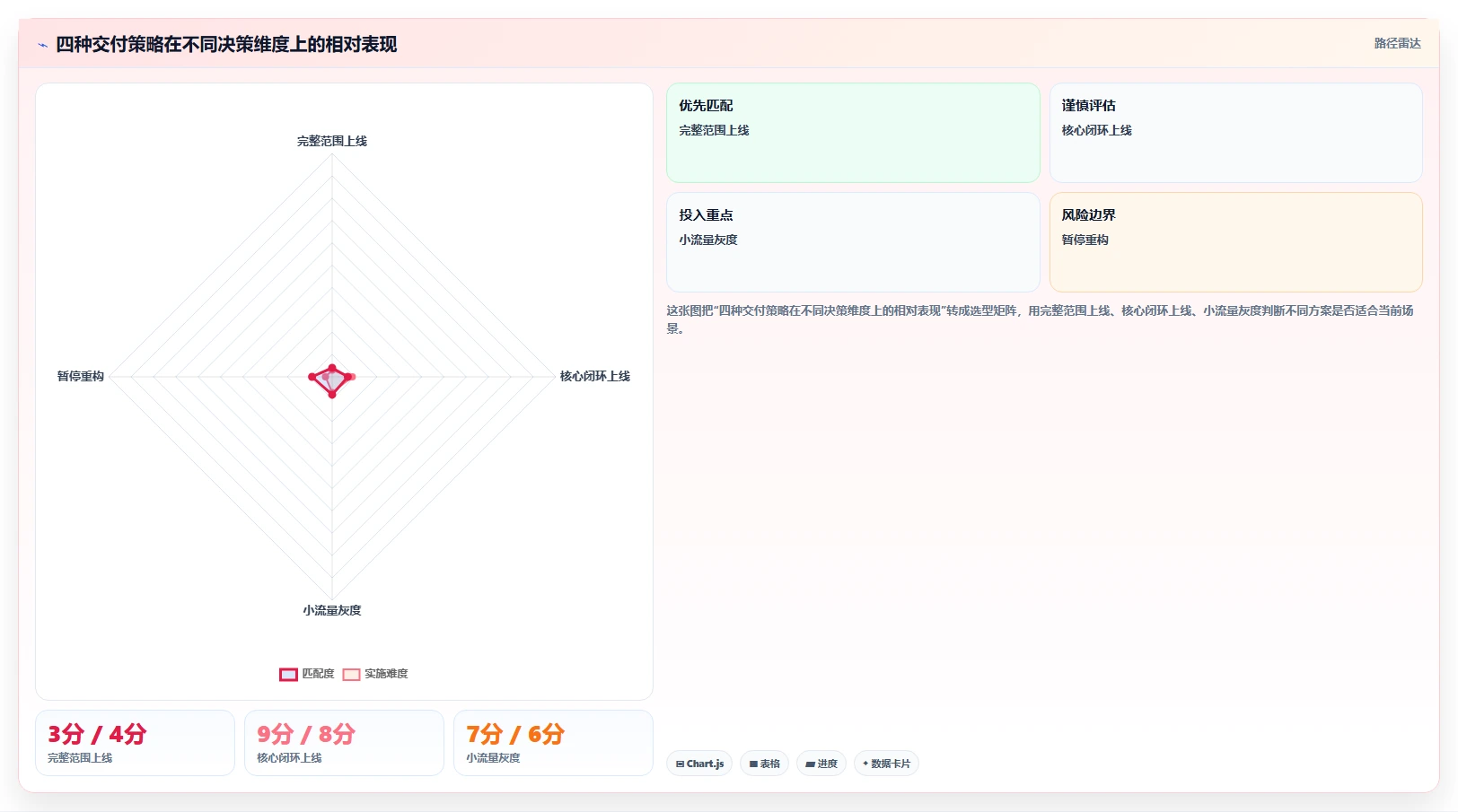Open the 投入重点 card
Viewport: 1458px width, 812px height.
click(853, 242)
